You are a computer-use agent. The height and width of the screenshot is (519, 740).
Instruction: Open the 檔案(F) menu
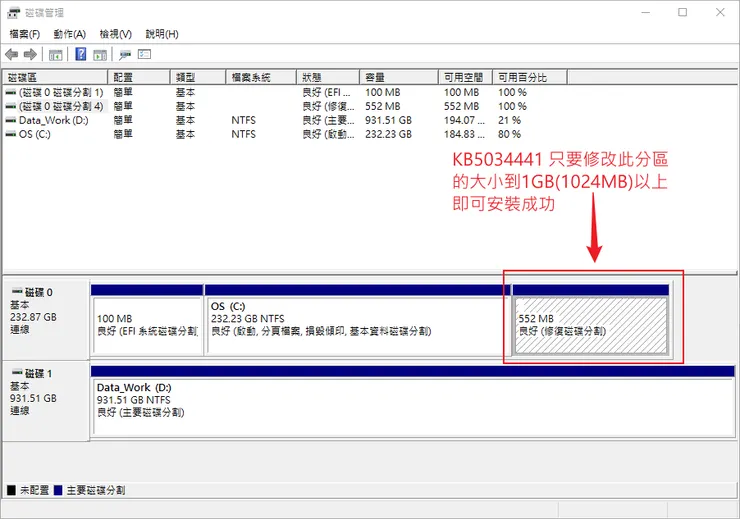(25, 34)
